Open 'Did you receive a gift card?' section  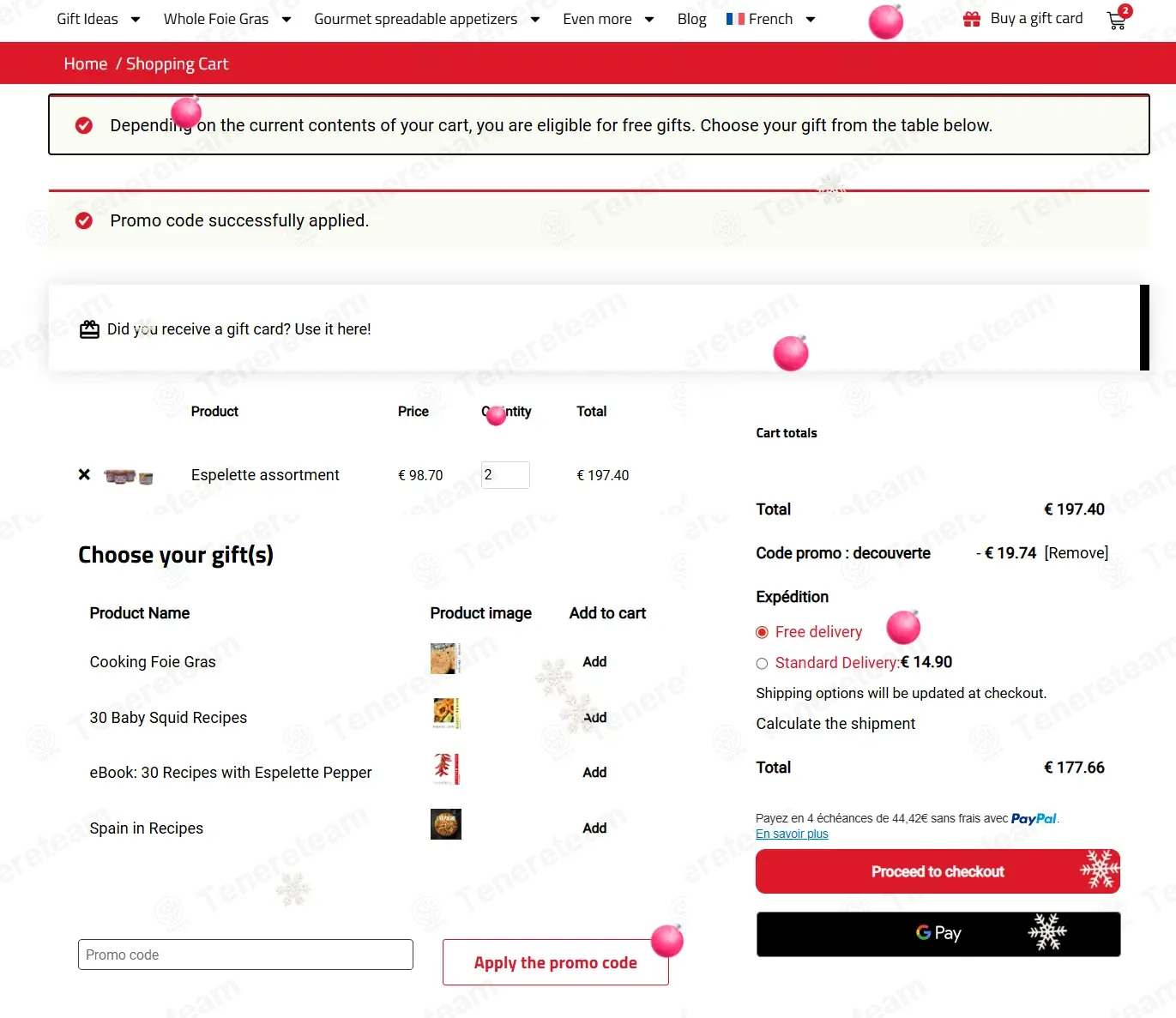point(238,329)
